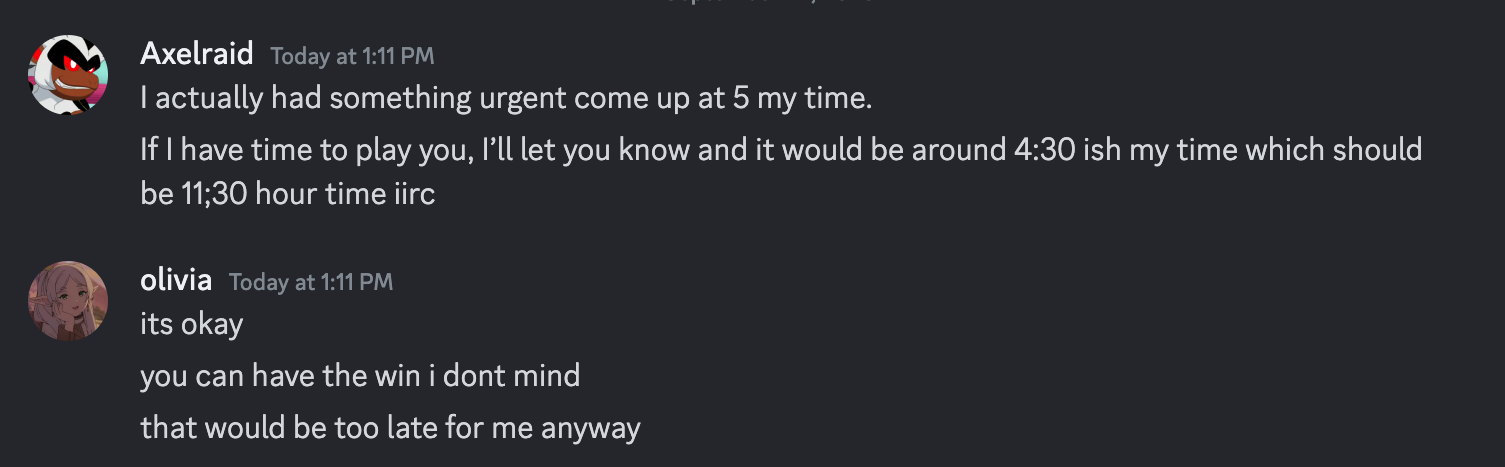Click Axelraid's profile avatar

point(68,74)
